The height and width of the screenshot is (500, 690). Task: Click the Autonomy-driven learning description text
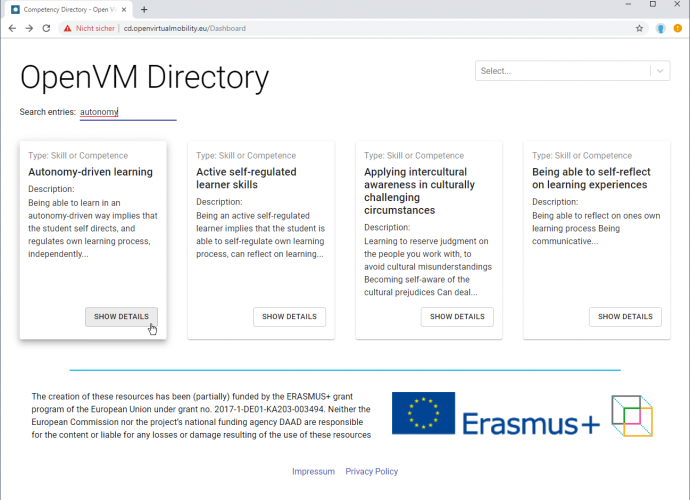click(93, 228)
